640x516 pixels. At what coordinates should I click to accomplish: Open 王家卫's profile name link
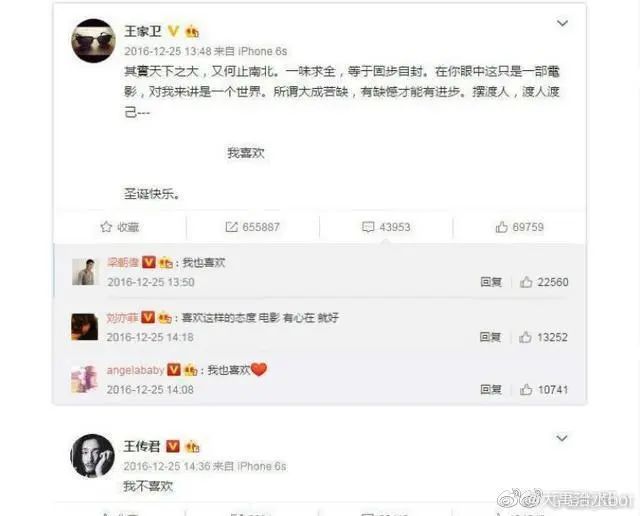143,31
